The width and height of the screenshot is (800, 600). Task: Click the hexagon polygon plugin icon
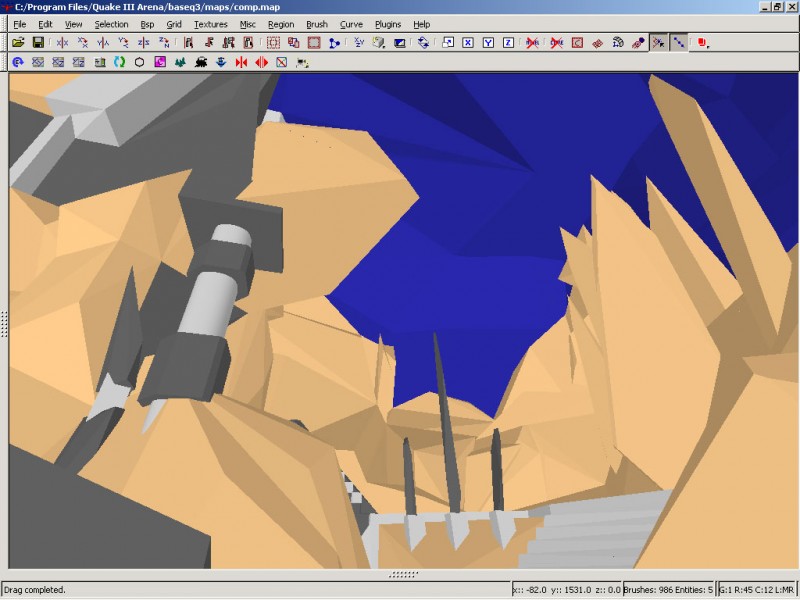point(139,62)
